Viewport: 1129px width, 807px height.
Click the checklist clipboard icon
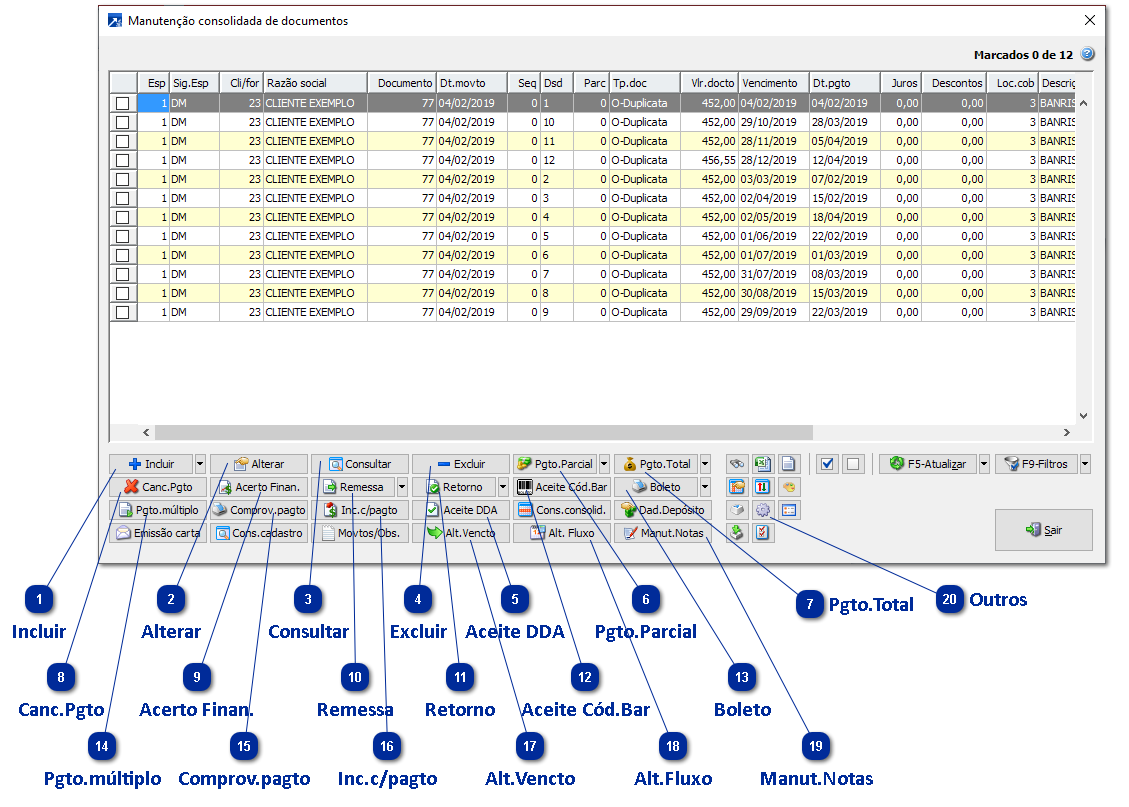tap(762, 533)
